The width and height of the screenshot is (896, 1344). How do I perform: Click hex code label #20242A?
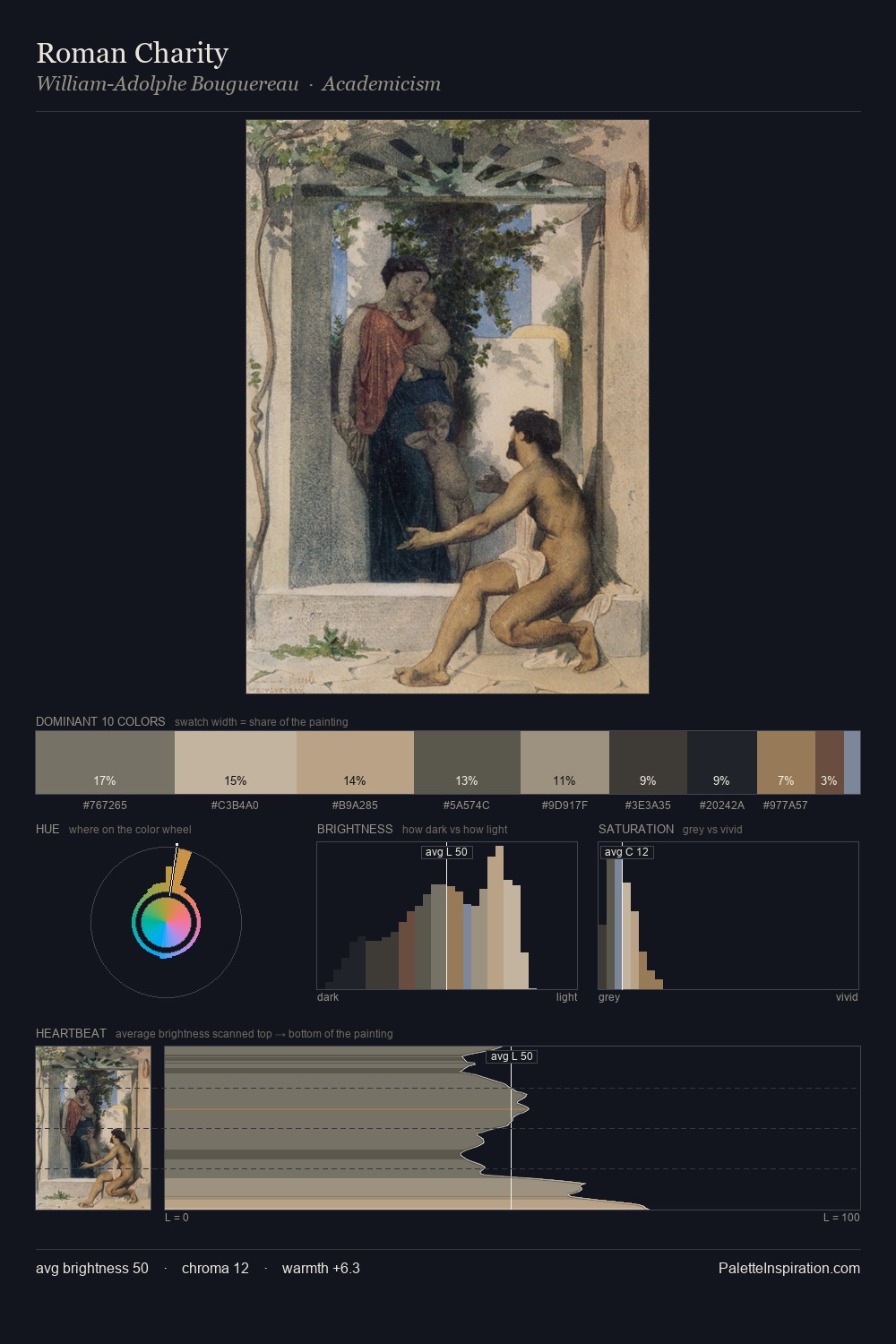point(722,806)
